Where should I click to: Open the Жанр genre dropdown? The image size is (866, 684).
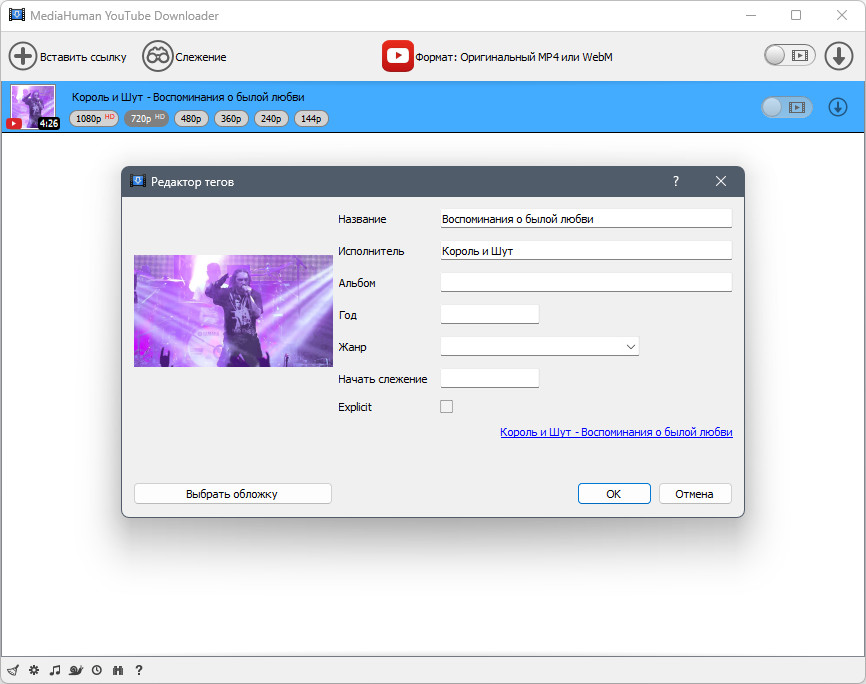(540, 346)
